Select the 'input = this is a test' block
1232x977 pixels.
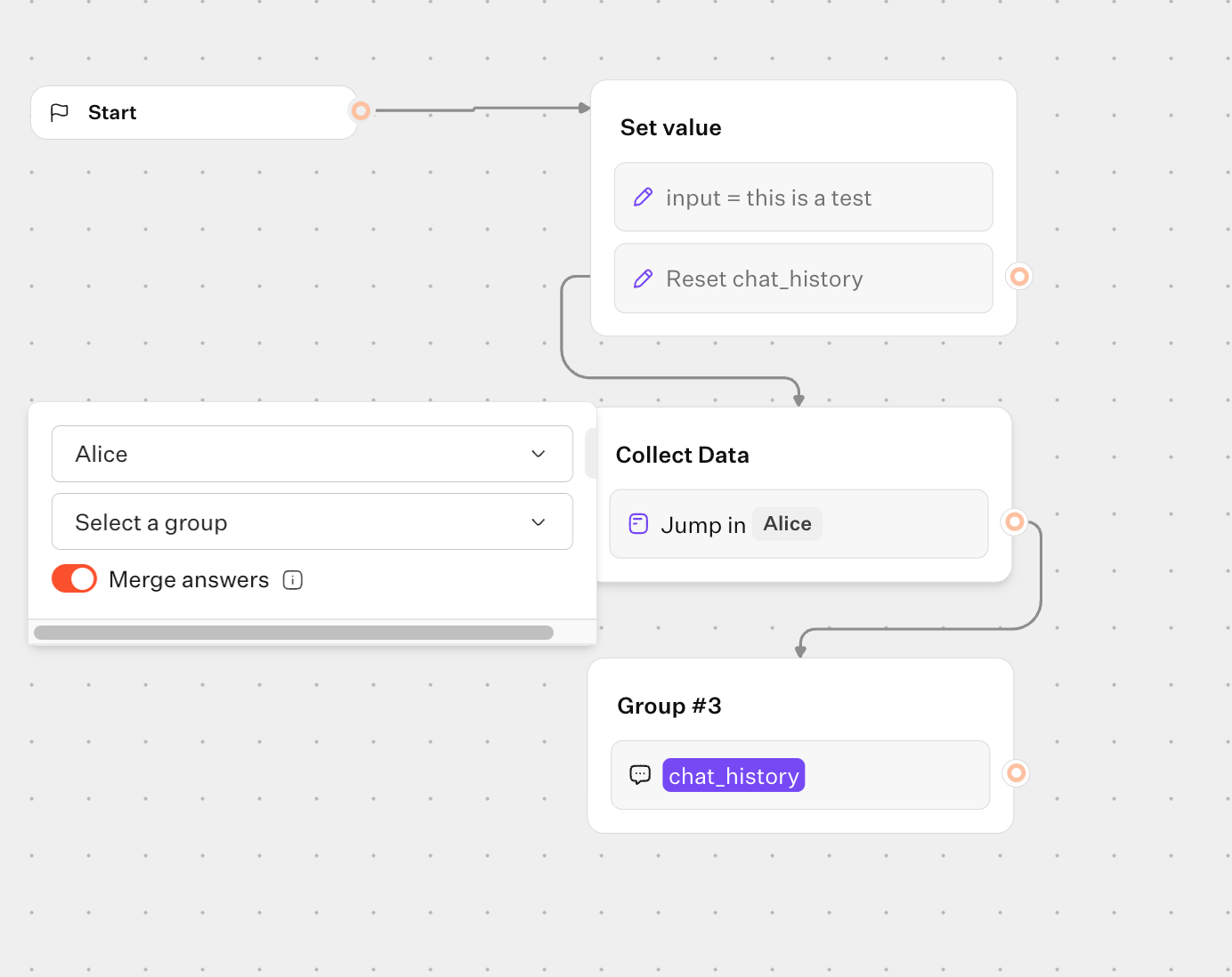803,198
